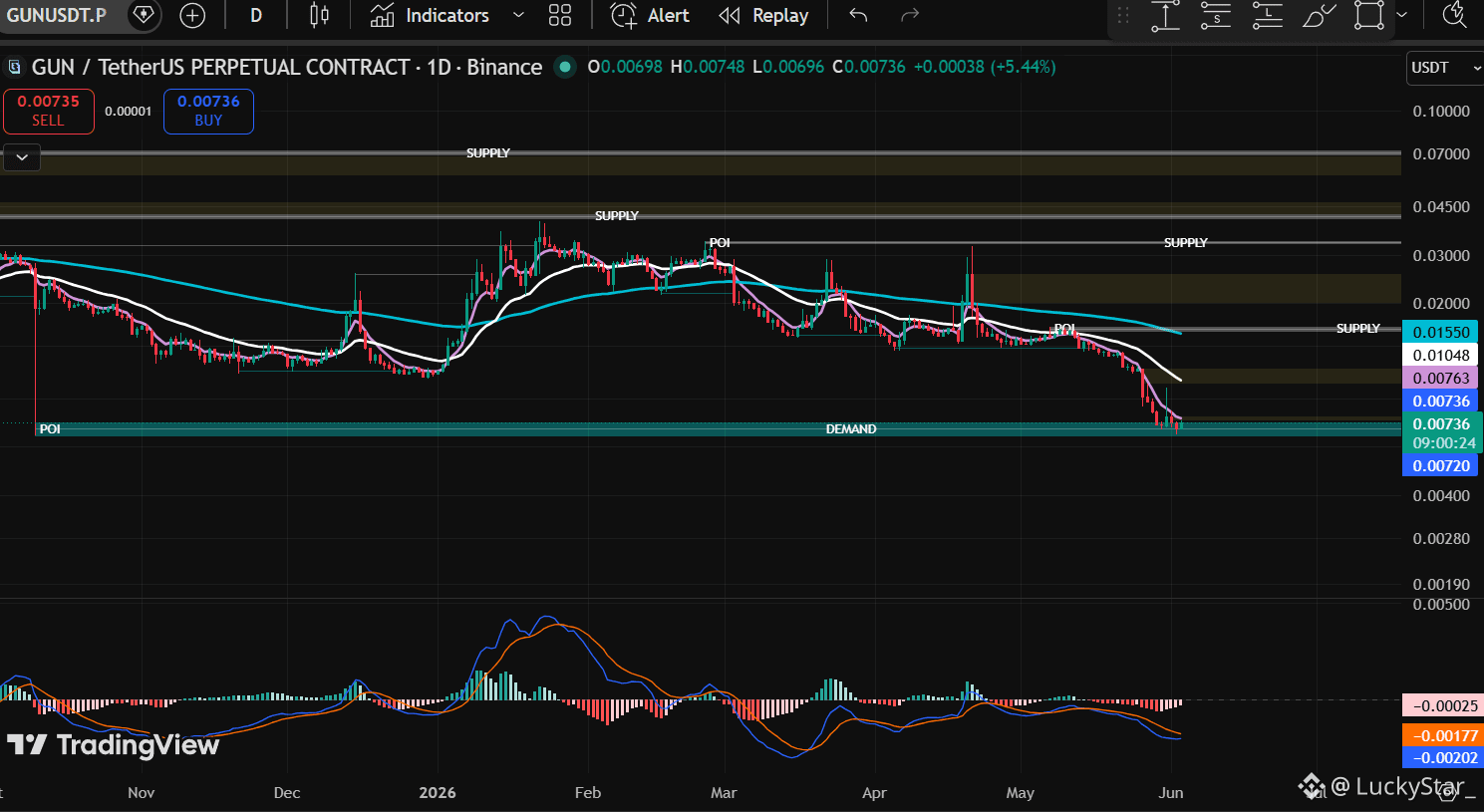Click the cyan 0.01550 price label
1484x812 pixels.
point(1441,332)
